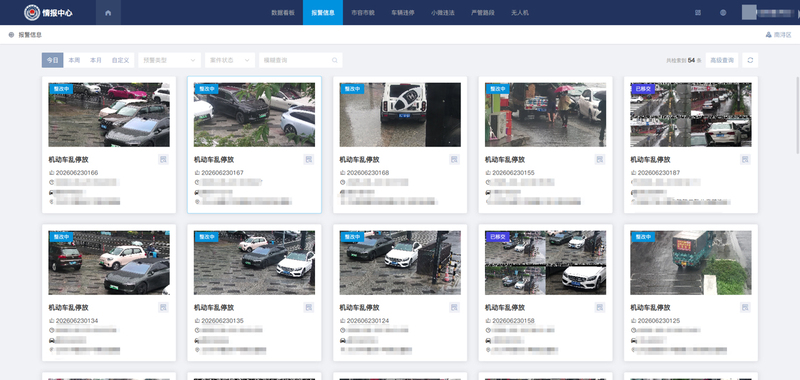Click 已移交 badge on card 202606230187

pyautogui.click(x=642, y=89)
